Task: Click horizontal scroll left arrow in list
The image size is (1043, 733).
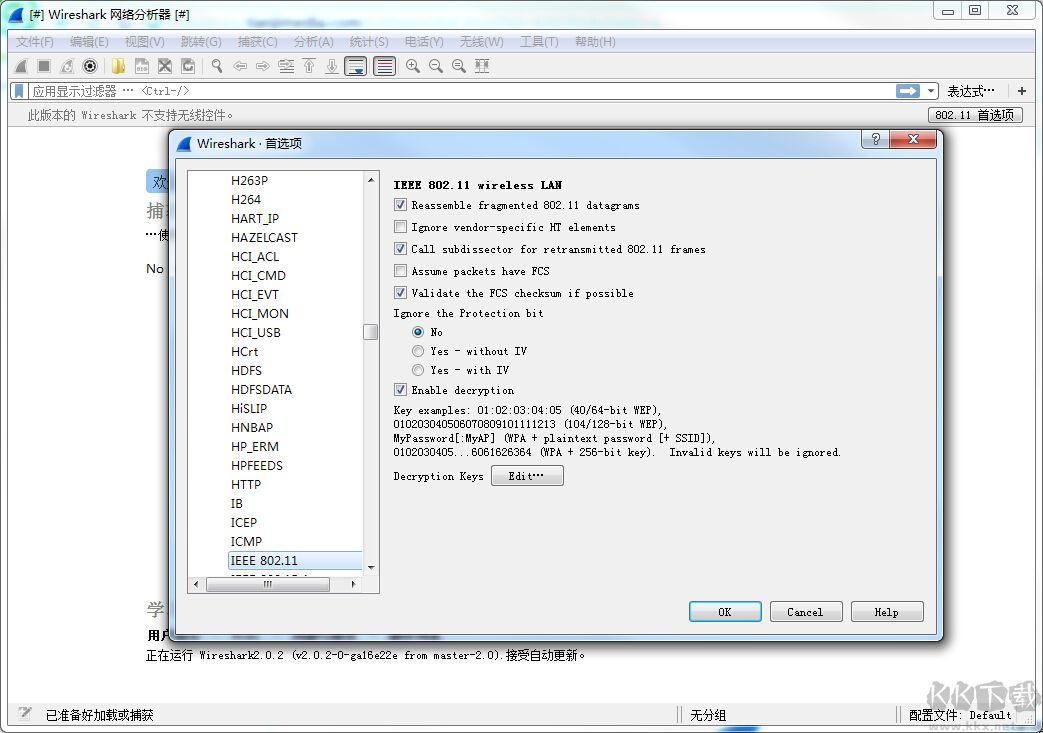Action: point(196,584)
